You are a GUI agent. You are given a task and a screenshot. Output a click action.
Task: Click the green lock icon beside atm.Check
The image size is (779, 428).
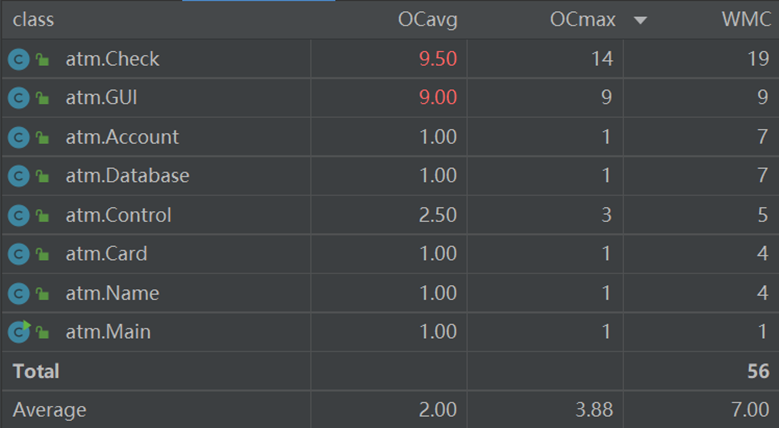(42, 60)
